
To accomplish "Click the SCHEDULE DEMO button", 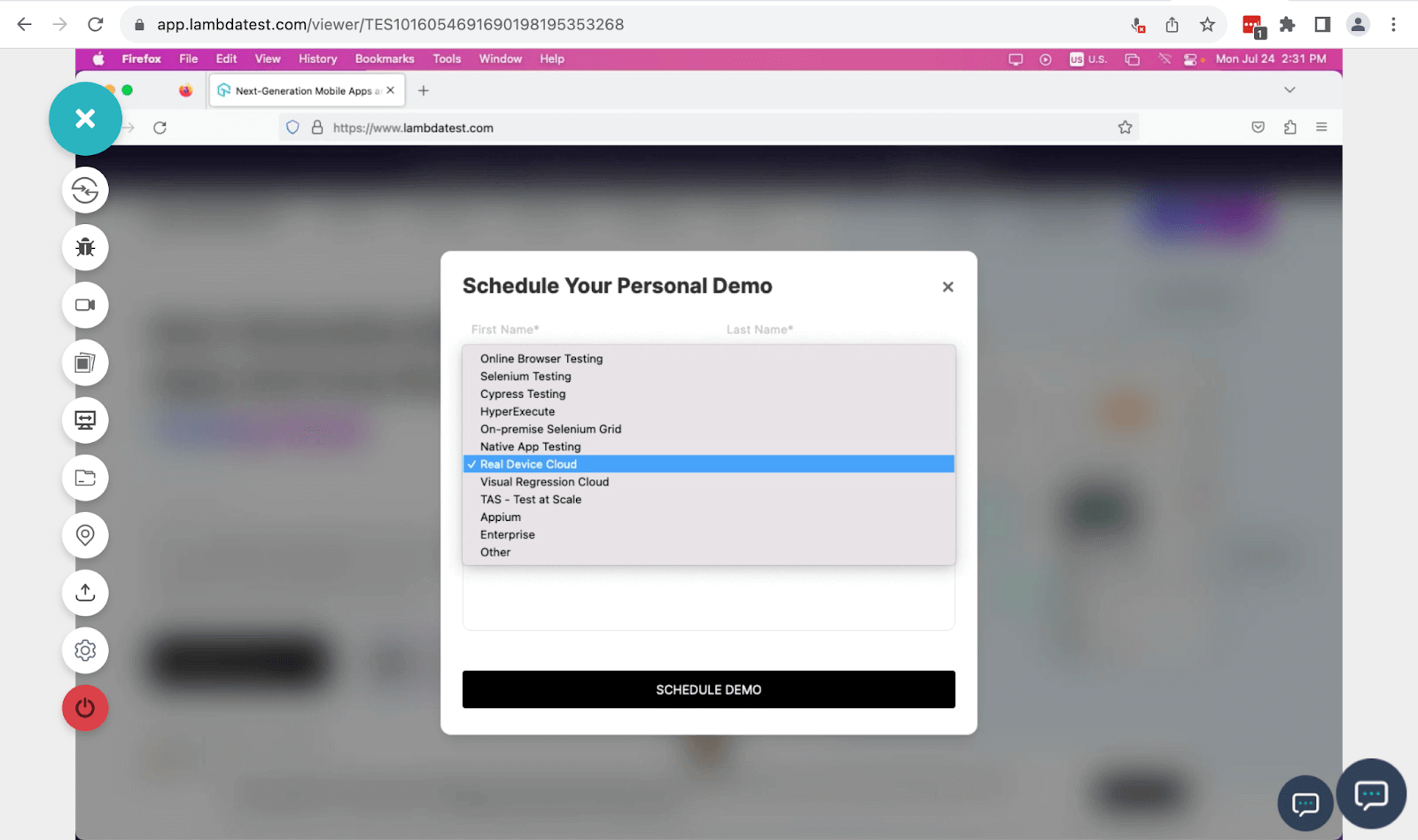I will 708,689.
